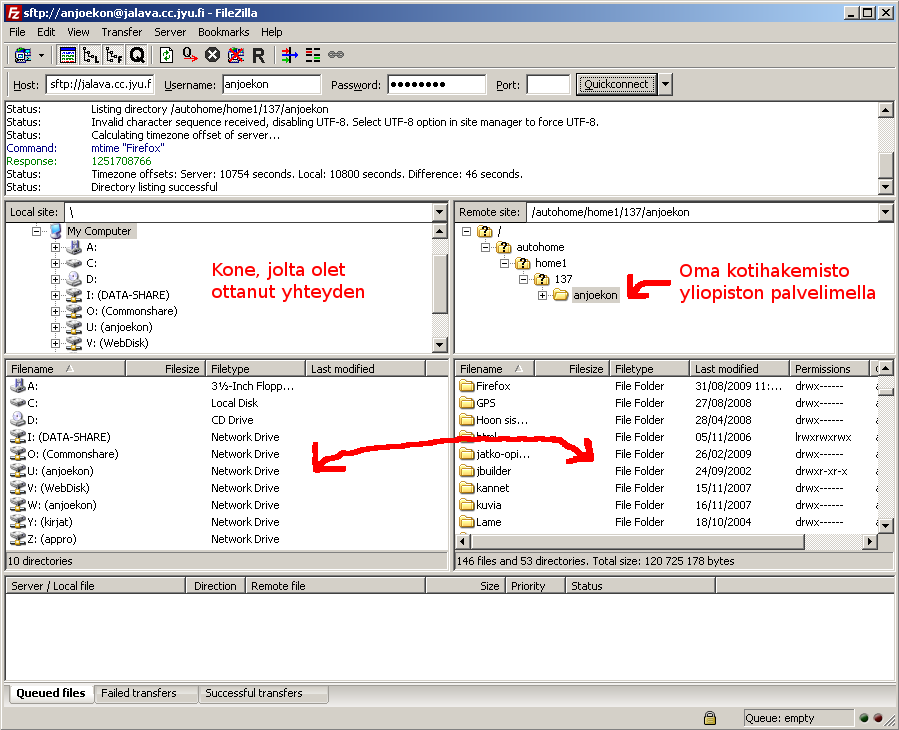
Task: Sort local files by Filetype column
Action: click(256, 369)
